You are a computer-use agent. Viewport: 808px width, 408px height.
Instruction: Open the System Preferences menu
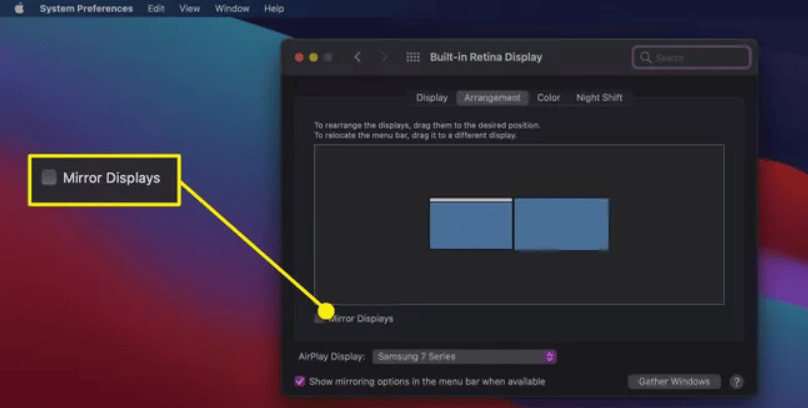coord(86,9)
